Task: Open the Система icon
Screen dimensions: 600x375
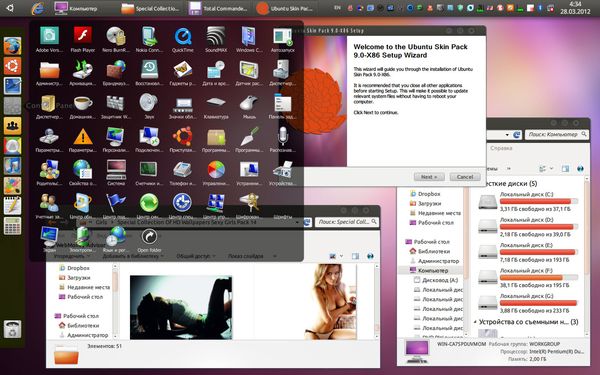Action: pyautogui.click(x=116, y=173)
